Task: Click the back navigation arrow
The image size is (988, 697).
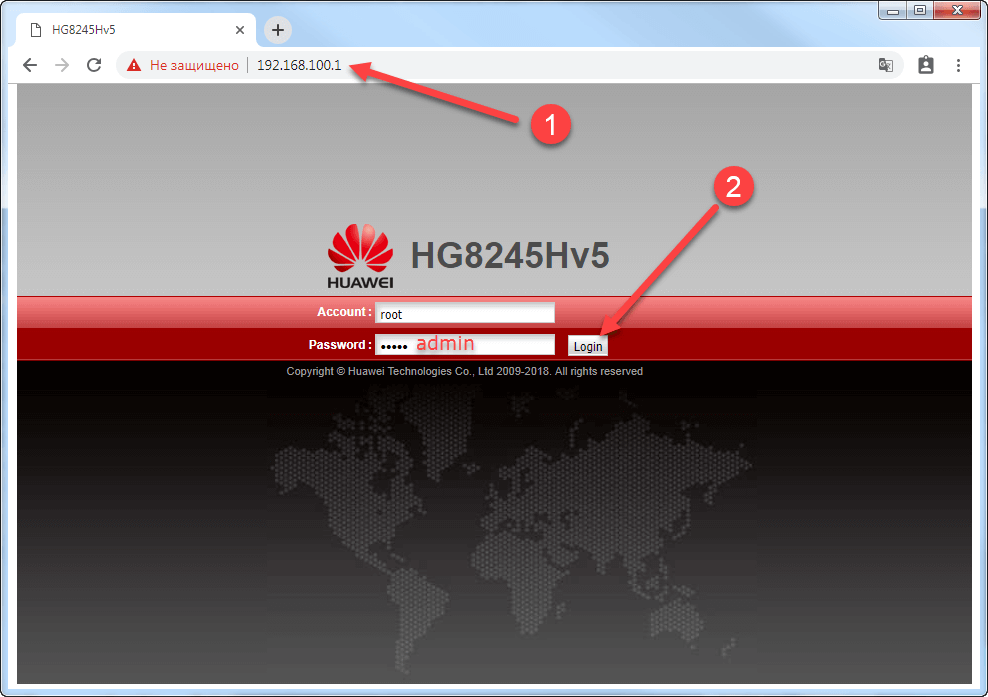Action: point(30,64)
